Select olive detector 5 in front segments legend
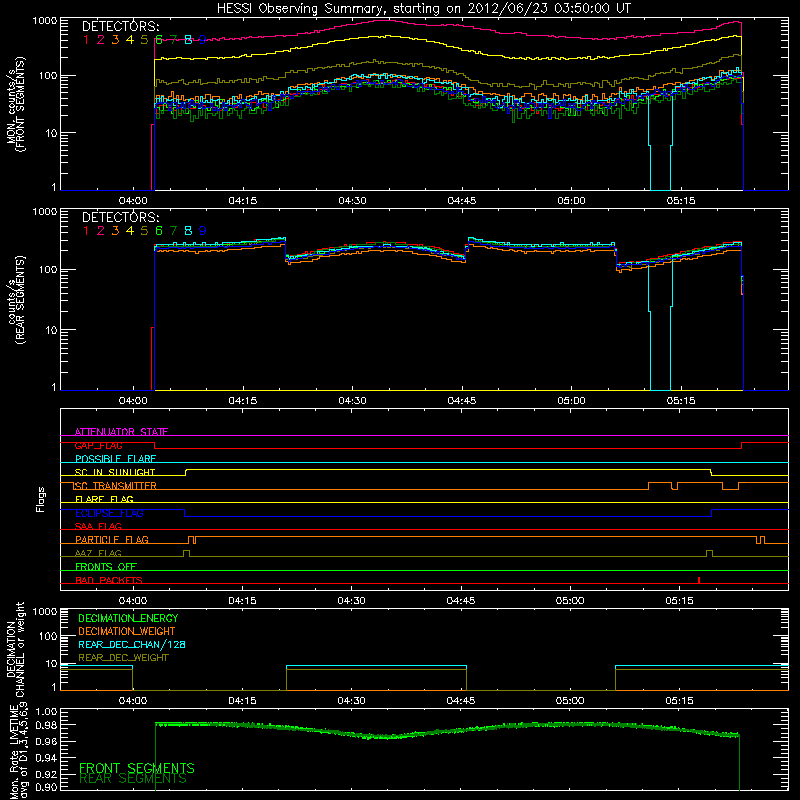800x800 pixels. [x=144, y=40]
